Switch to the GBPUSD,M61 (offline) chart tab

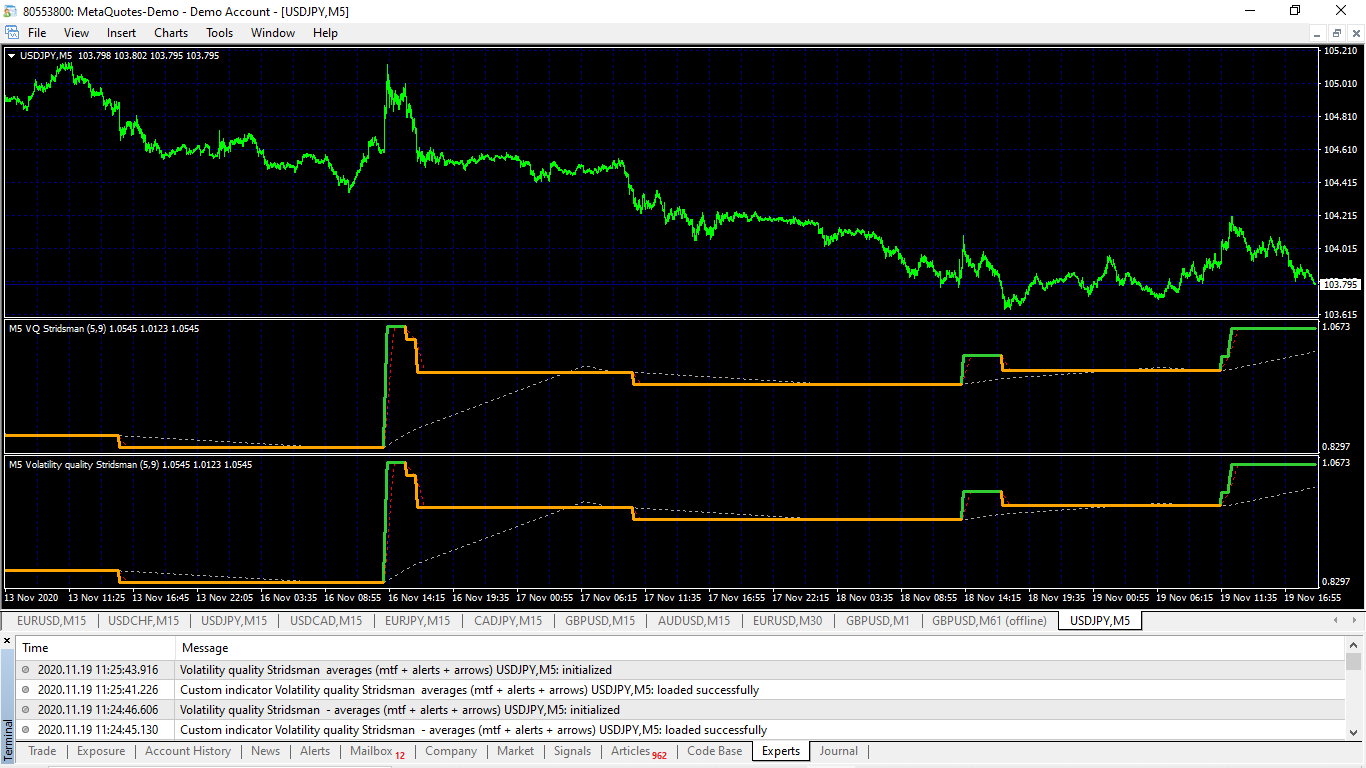989,621
